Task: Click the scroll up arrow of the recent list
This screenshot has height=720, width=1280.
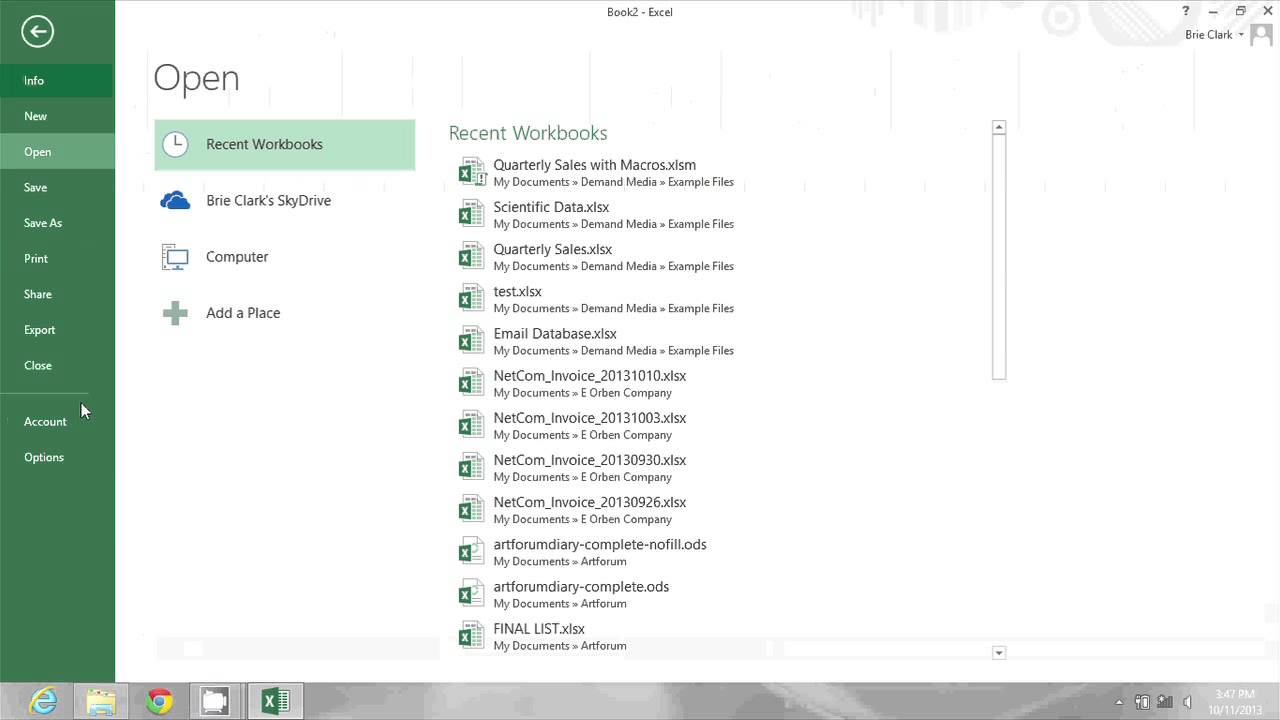Action: pyautogui.click(x=998, y=127)
